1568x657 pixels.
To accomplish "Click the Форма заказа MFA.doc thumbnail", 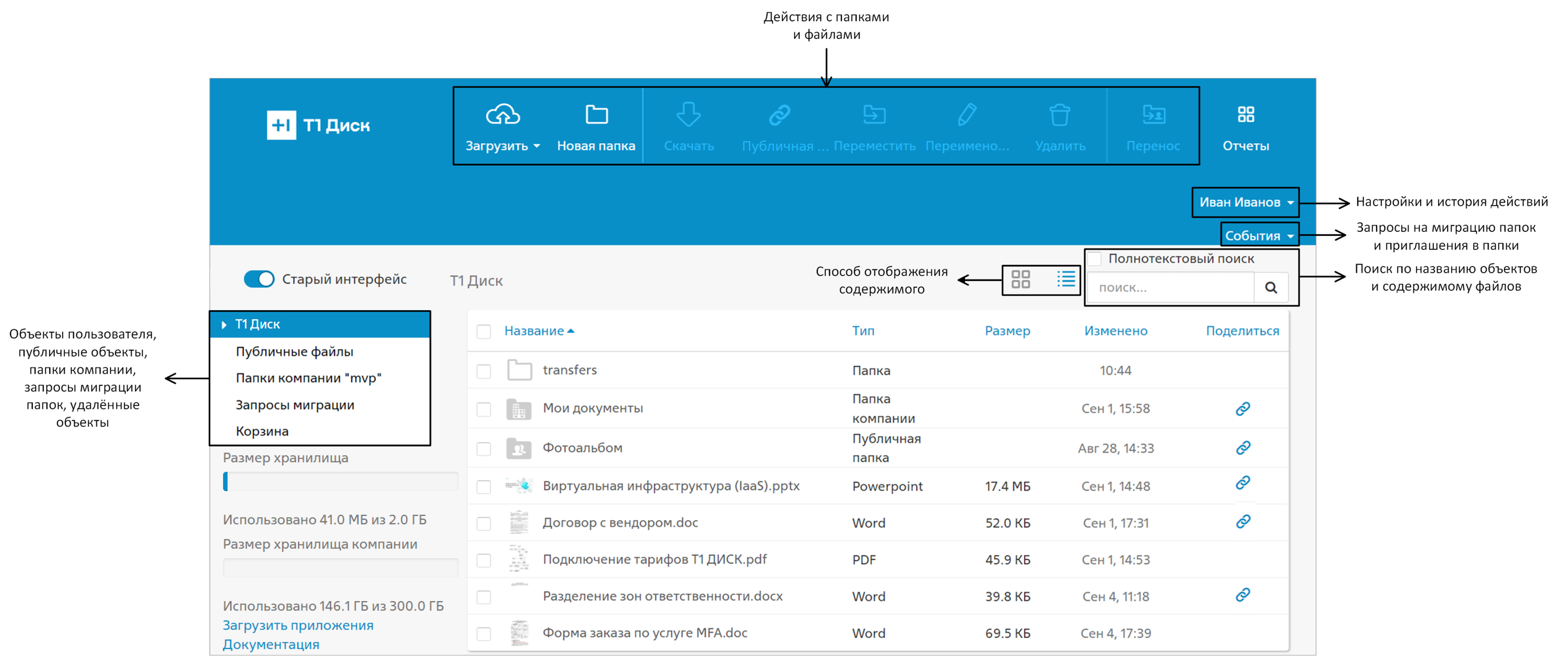I will pos(519,633).
